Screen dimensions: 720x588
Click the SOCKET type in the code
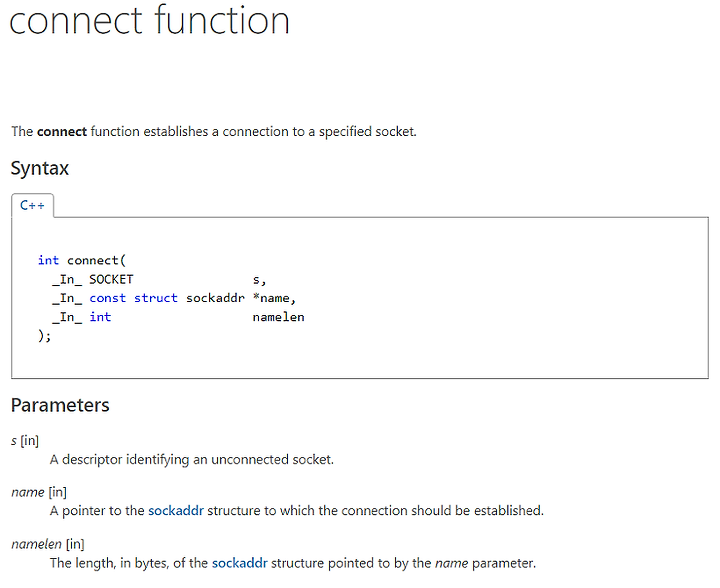click(x=111, y=279)
